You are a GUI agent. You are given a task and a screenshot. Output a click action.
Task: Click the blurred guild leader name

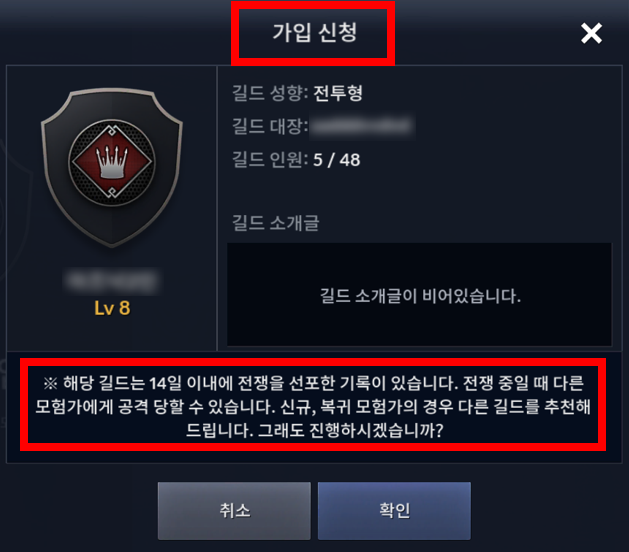(362, 126)
